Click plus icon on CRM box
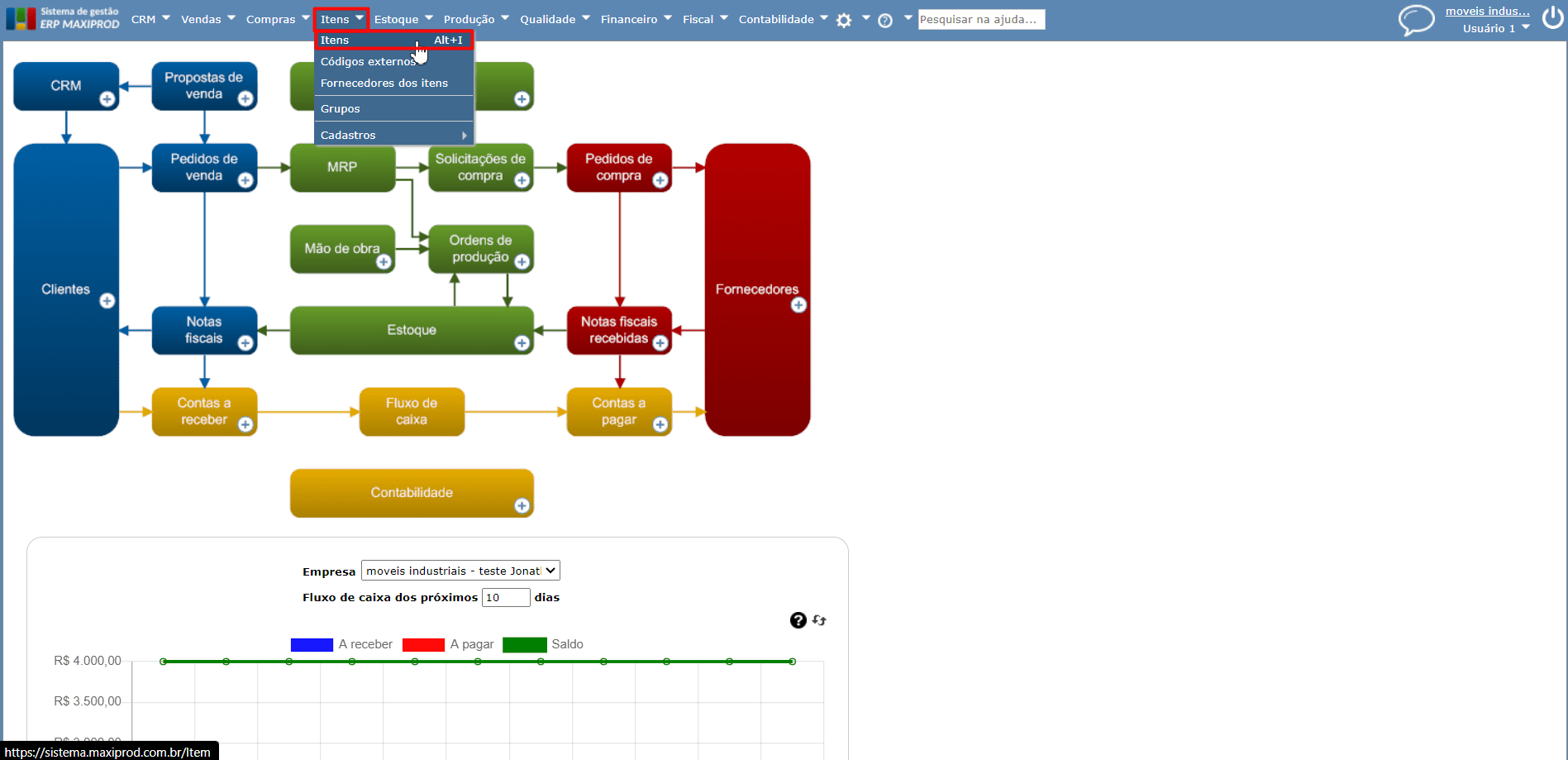This screenshot has height=760, width=1568. click(107, 99)
